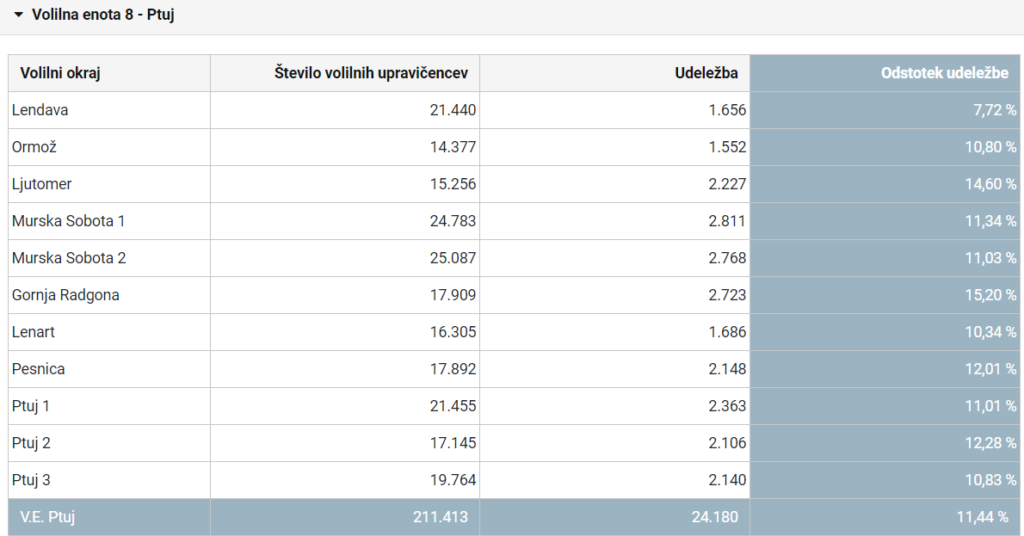Click the Murska Sobota 1 row name
1024x536 pixels.
[x=68, y=221]
